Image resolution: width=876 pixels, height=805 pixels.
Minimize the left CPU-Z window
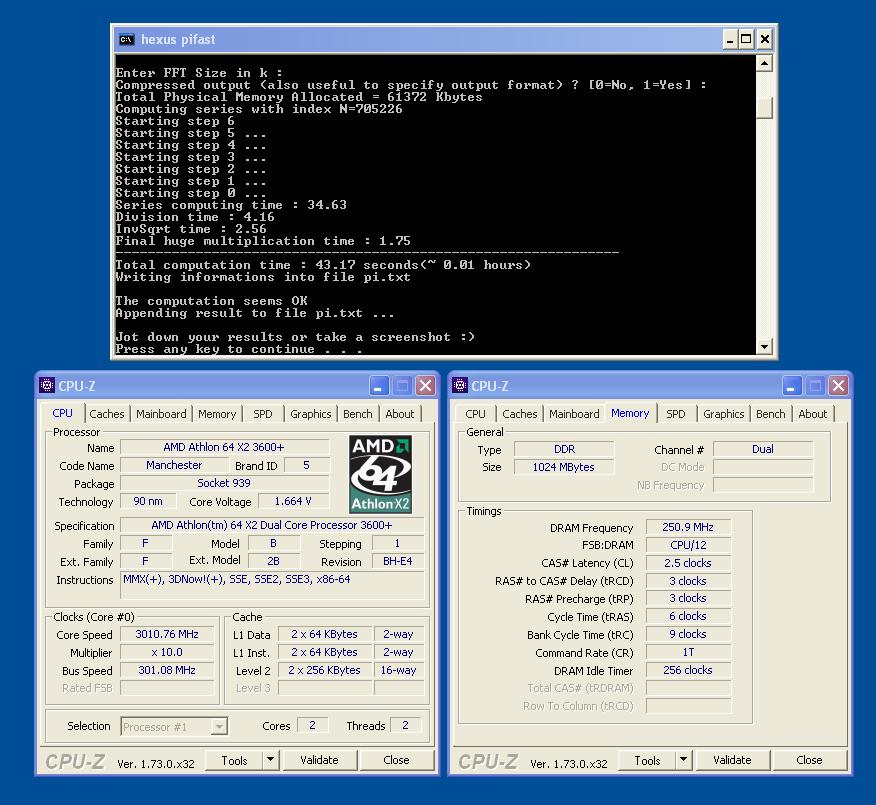point(378,385)
